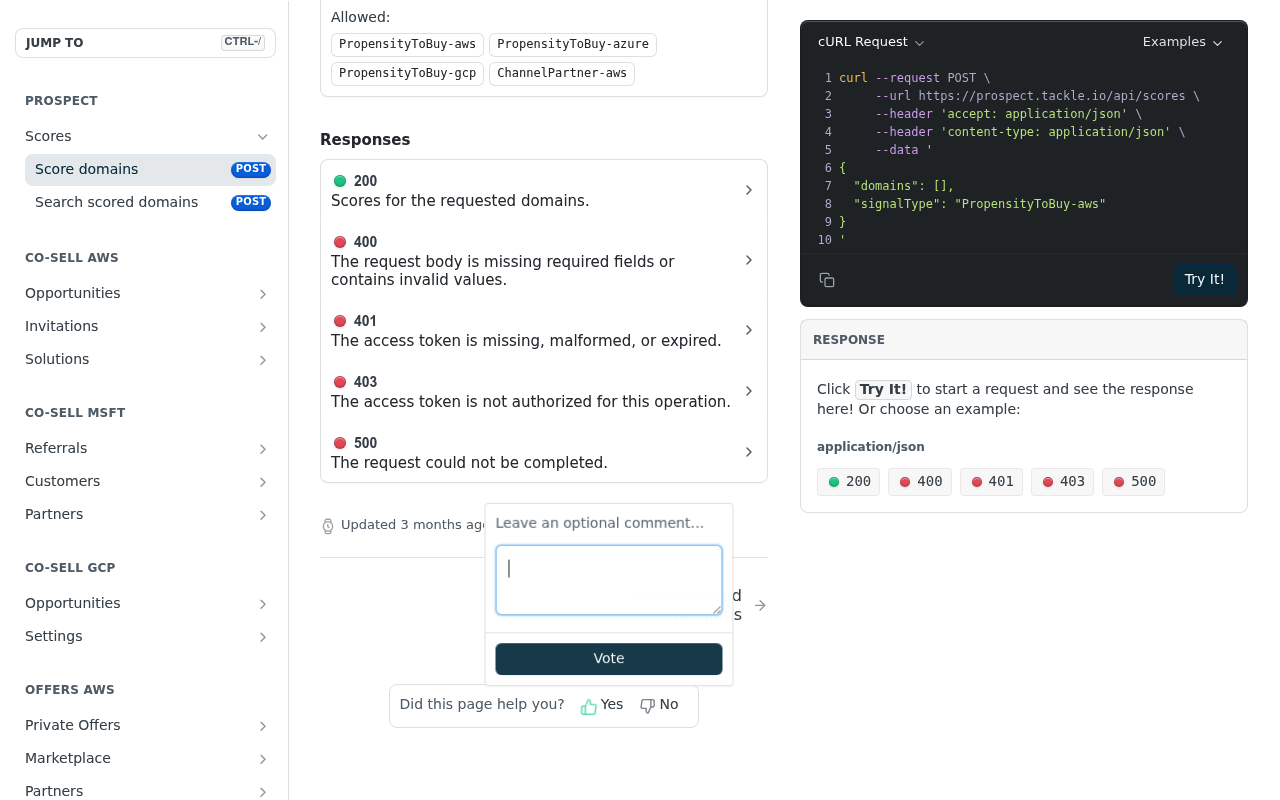Click the CTRL-/ shortcut badge
1280x800 pixels.
pos(243,42)
